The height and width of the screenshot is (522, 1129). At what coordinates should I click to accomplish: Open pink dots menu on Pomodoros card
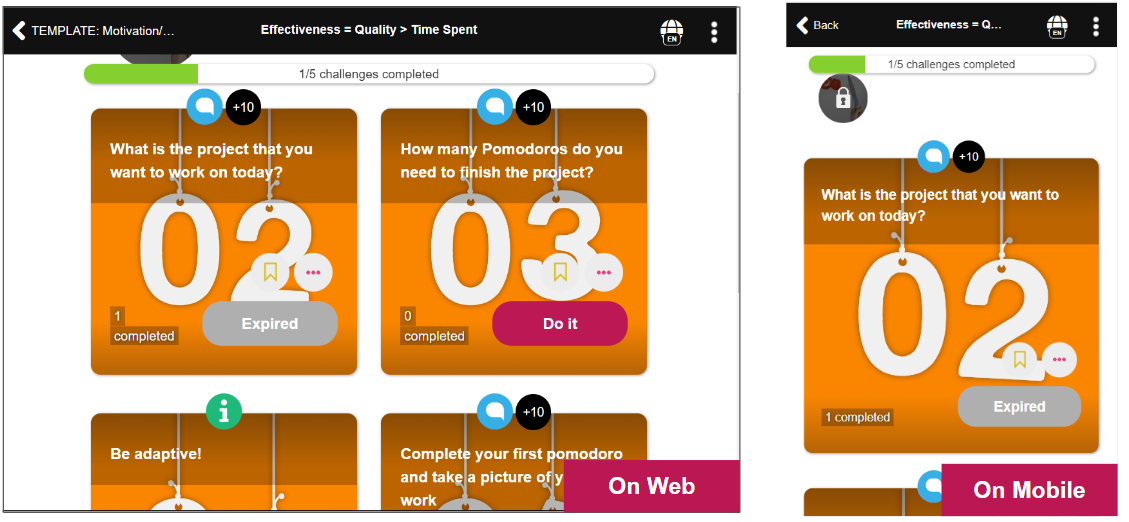coord(603,272)
